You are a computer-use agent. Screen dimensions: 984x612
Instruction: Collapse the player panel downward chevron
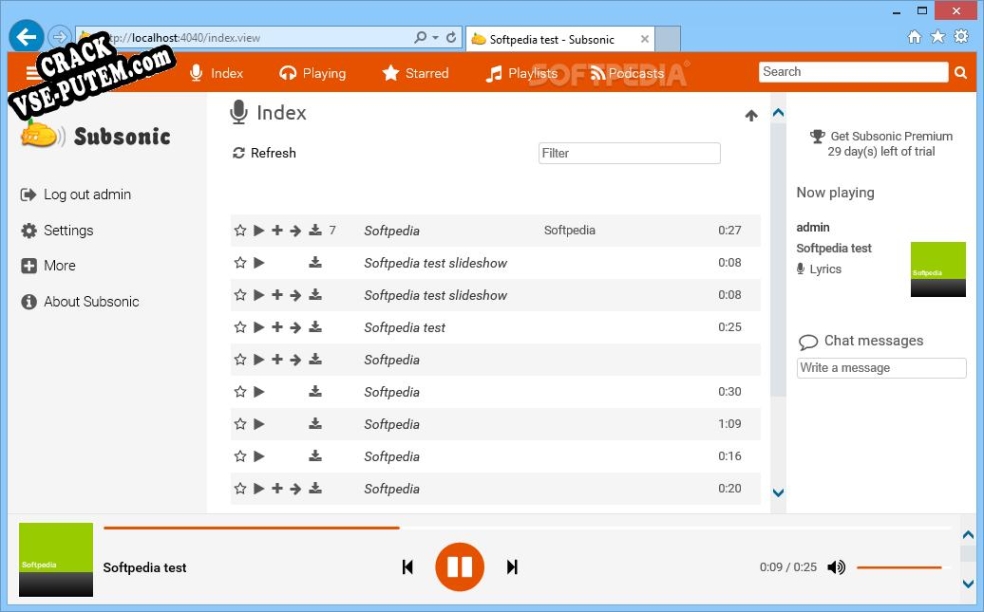click(968, 584)
